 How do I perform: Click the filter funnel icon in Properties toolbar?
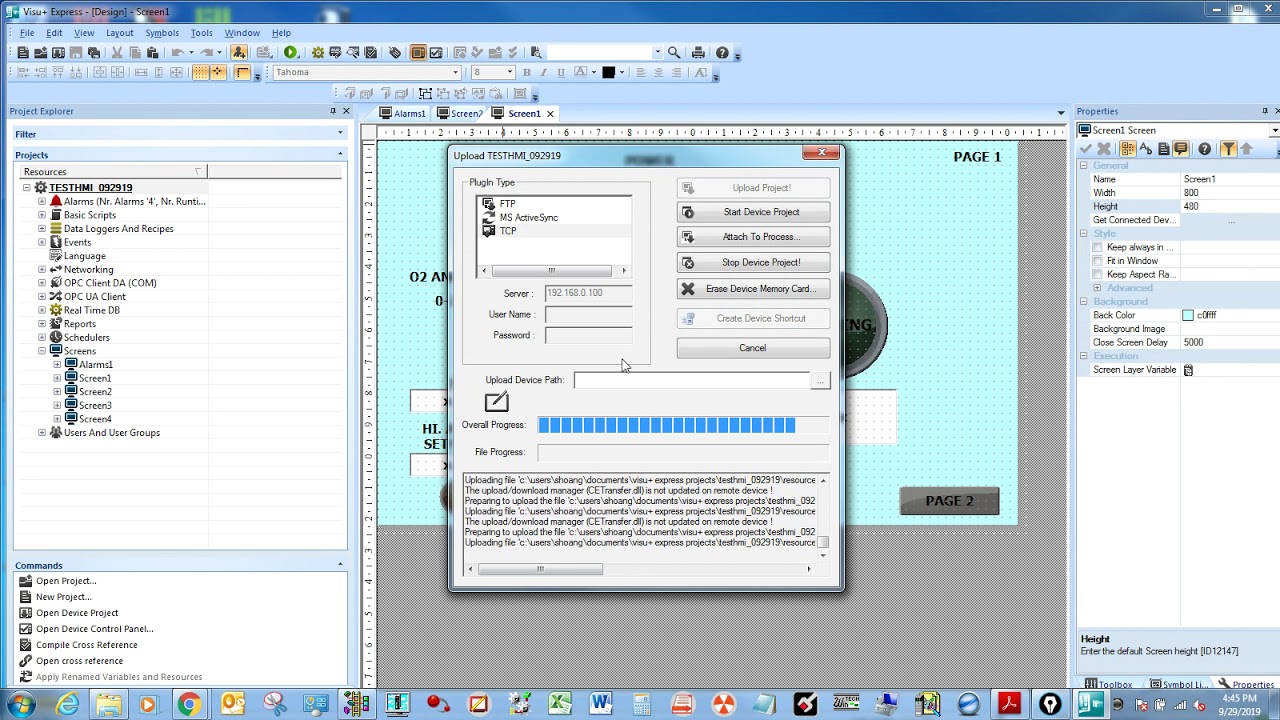[x=1229, y=149]
